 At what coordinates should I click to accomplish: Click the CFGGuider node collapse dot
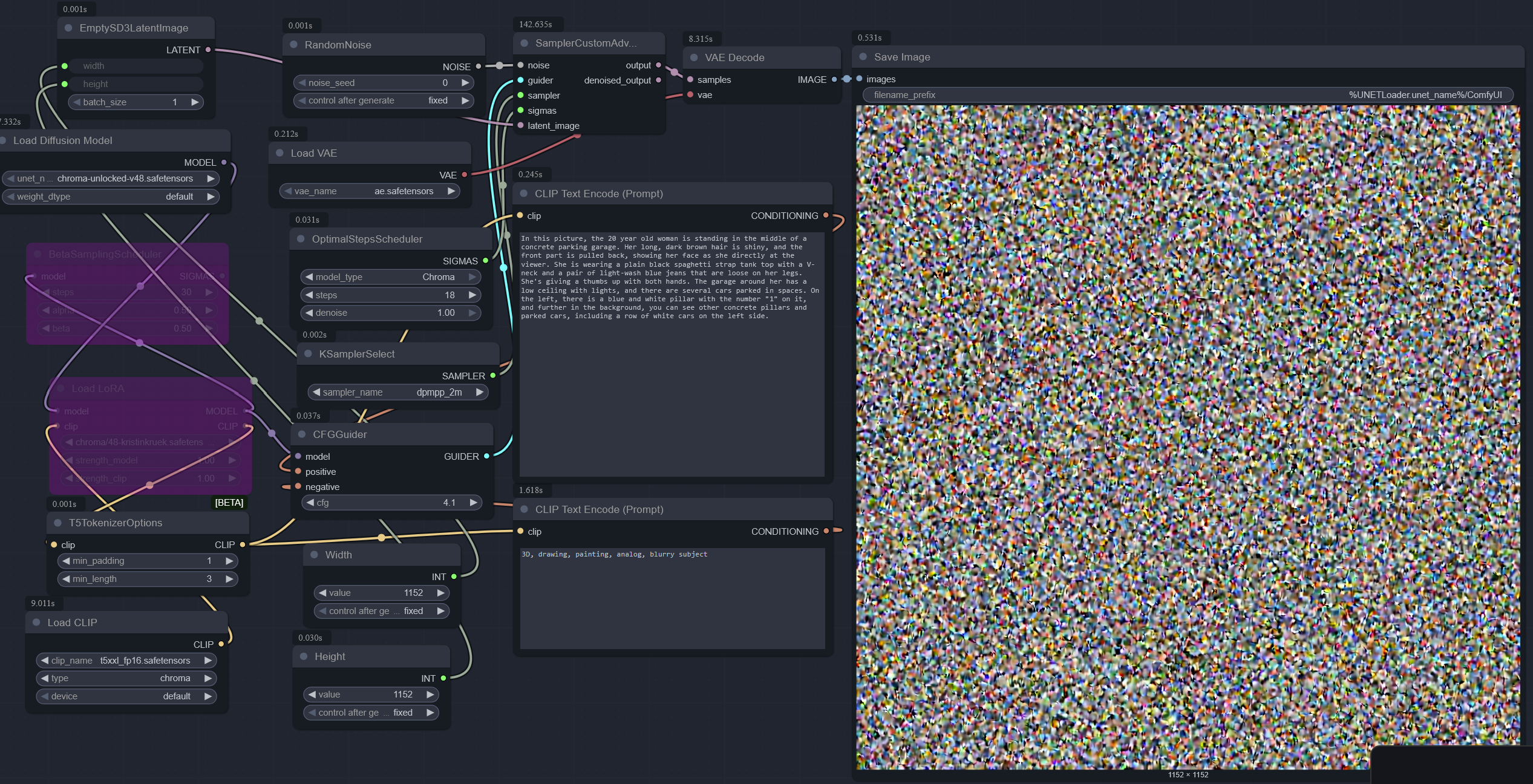click(x=302, y=434)
